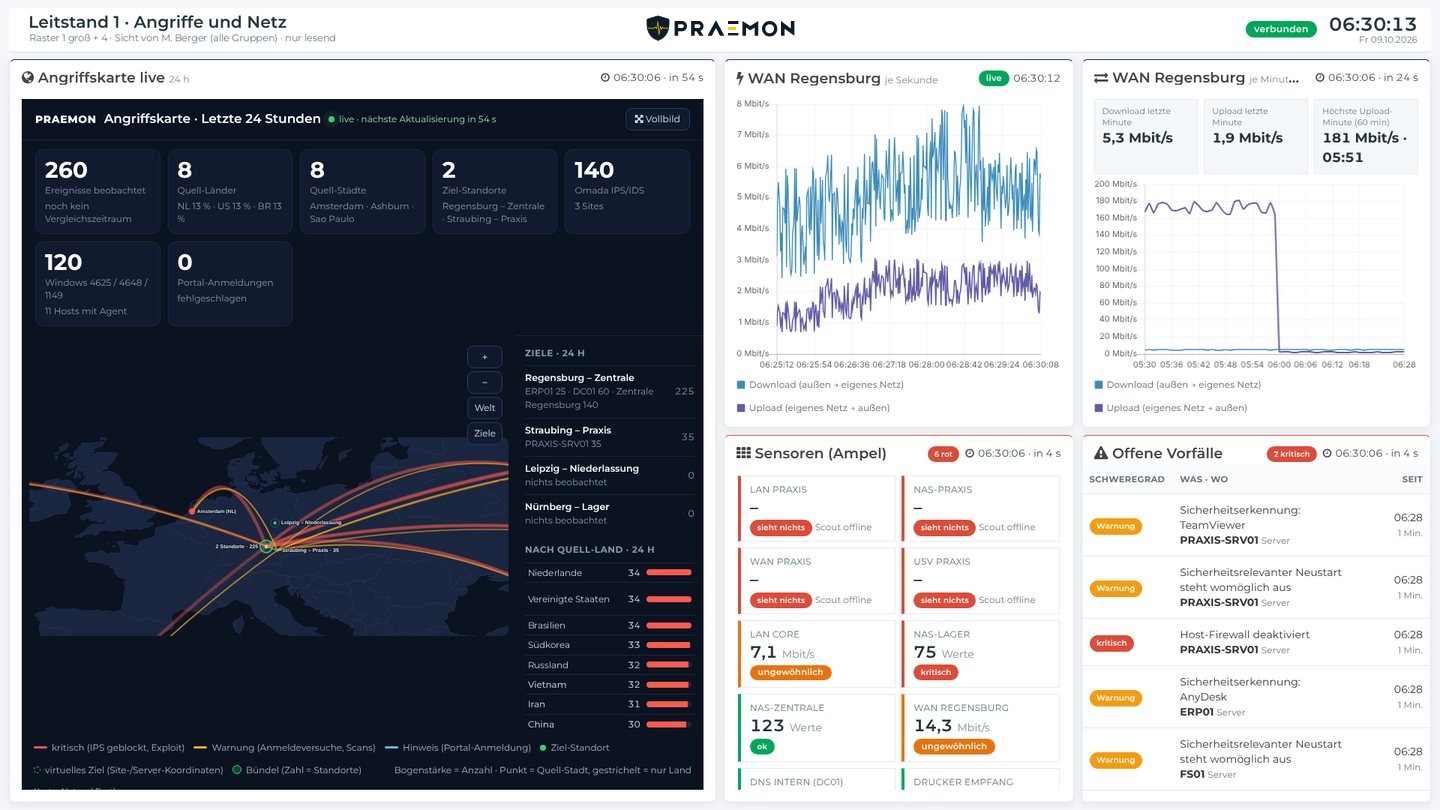This screenshot has height=810, width=1440.
Task: Open the Host-Firewall deaktiviert incident
Action: pos(1255,642)
